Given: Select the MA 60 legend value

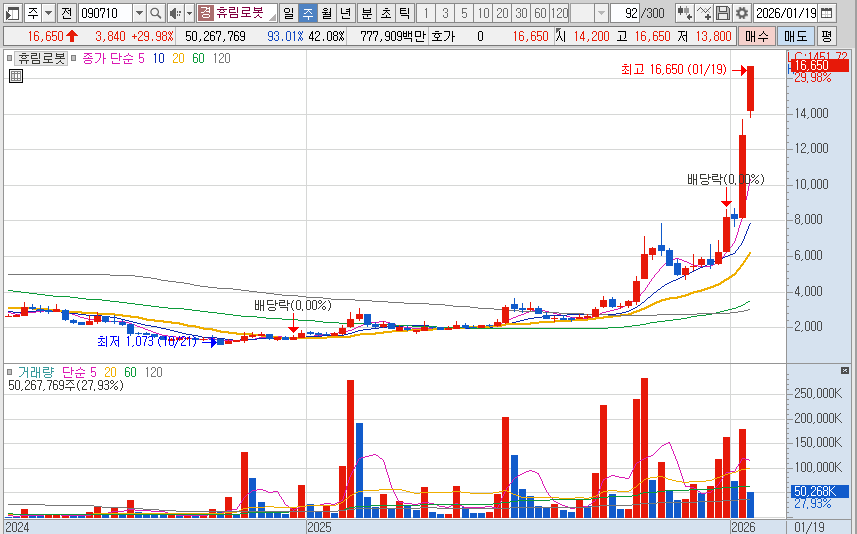Looking at the screenshot, I should pyautogui.click(x=198, y=58).
